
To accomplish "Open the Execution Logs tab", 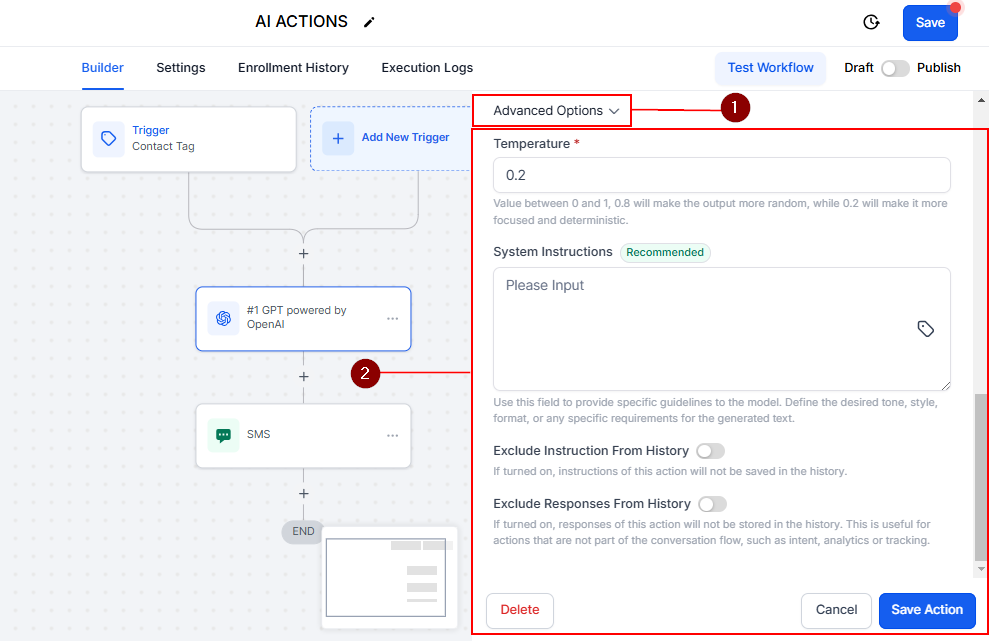I will pos(427,68).
